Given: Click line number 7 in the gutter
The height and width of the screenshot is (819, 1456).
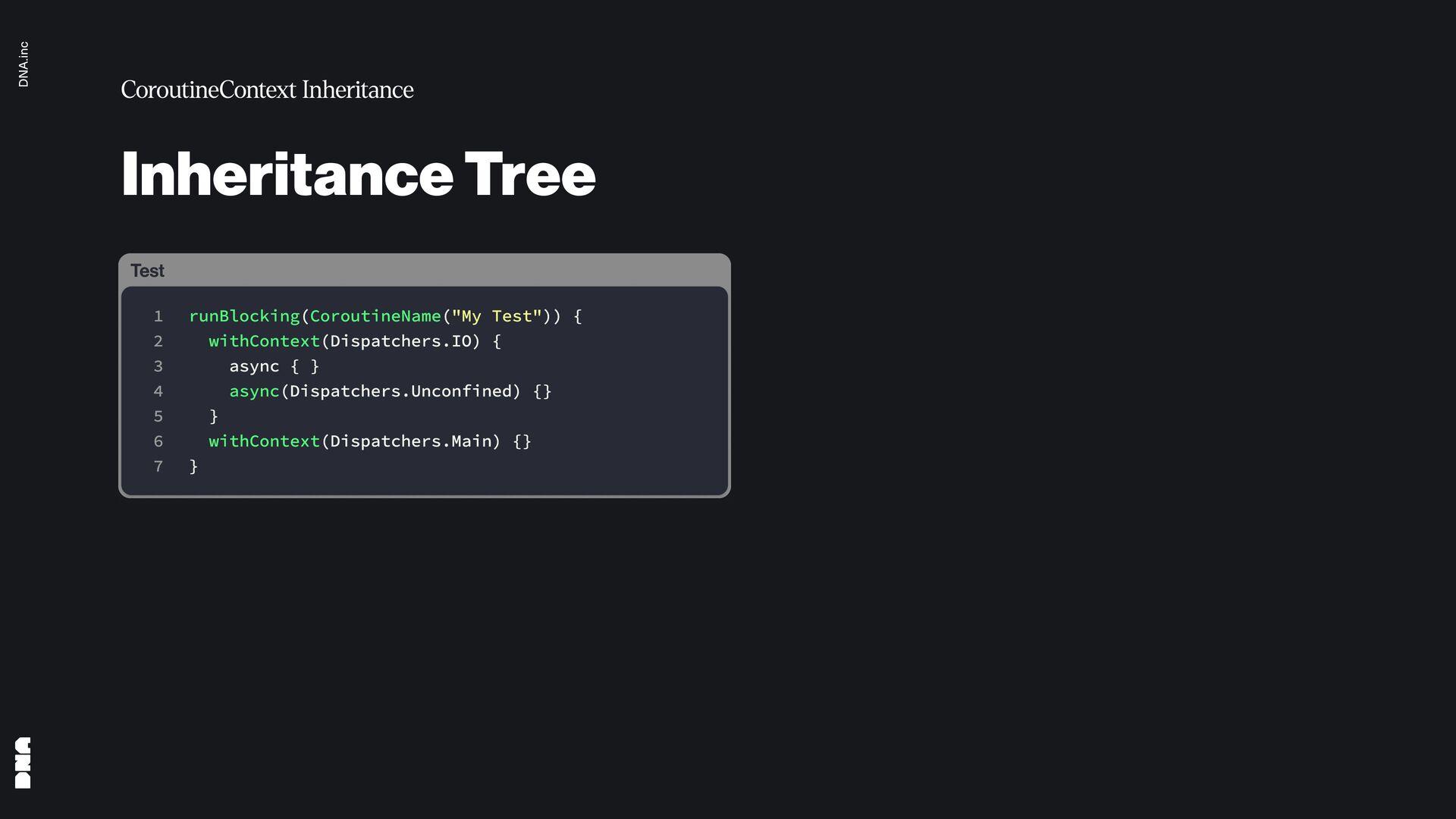Looking at the screenshot, I should [158, 466].
